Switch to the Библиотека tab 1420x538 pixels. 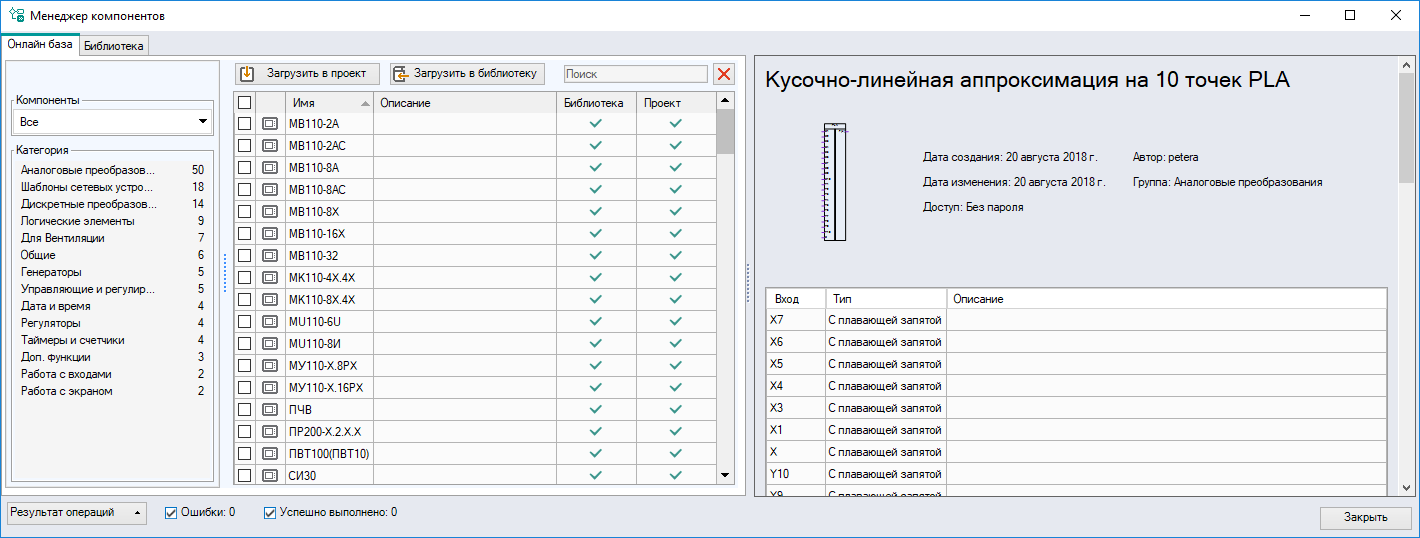click(114, 46)
